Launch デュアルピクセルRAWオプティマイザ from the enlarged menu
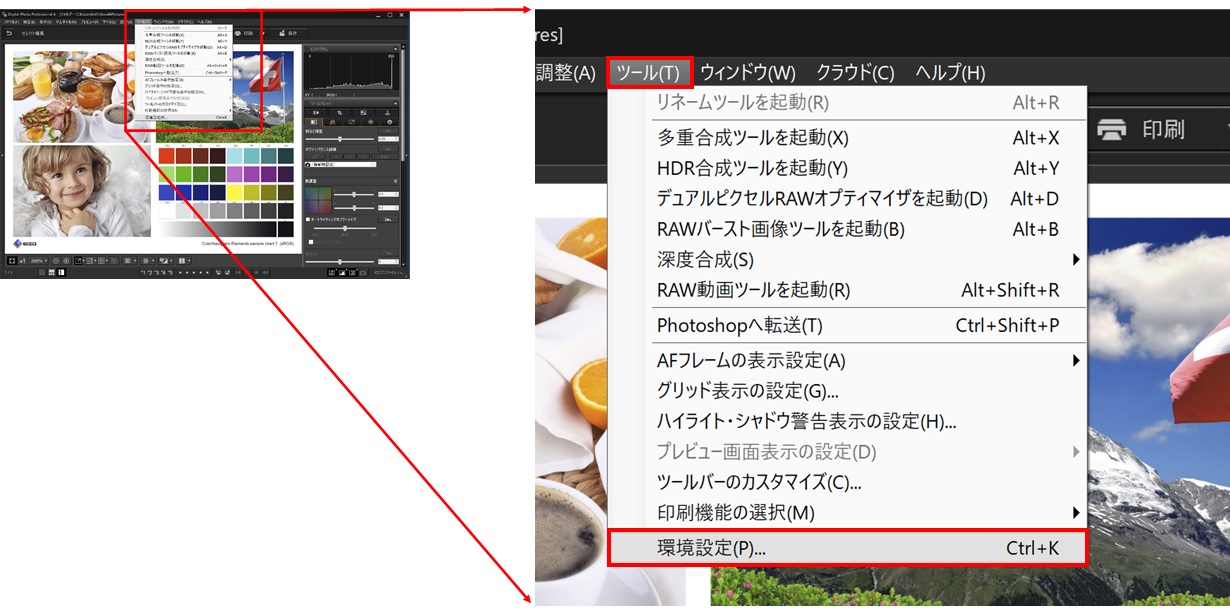Screen dimensions: 1230x613 pos(847,199)
